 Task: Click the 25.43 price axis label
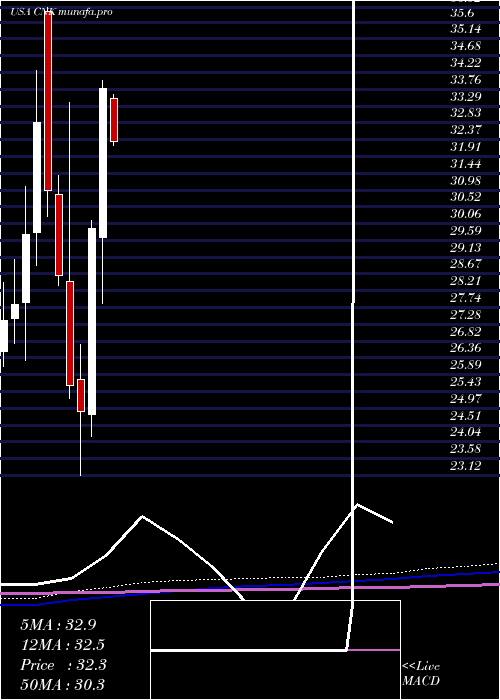pos(466,382)
